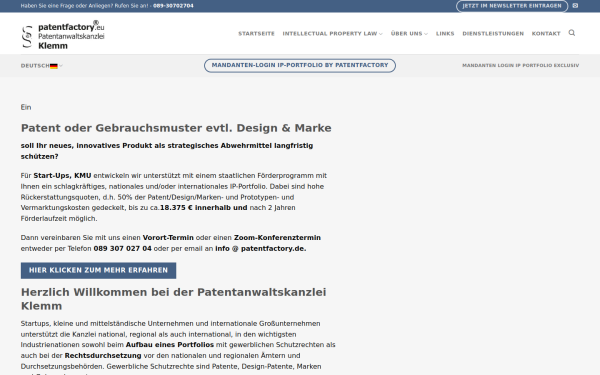The width and height of the screenshot is (600, 375).
Task: Click the email envelope icon in top bar
Action: (x=575, y=6)
